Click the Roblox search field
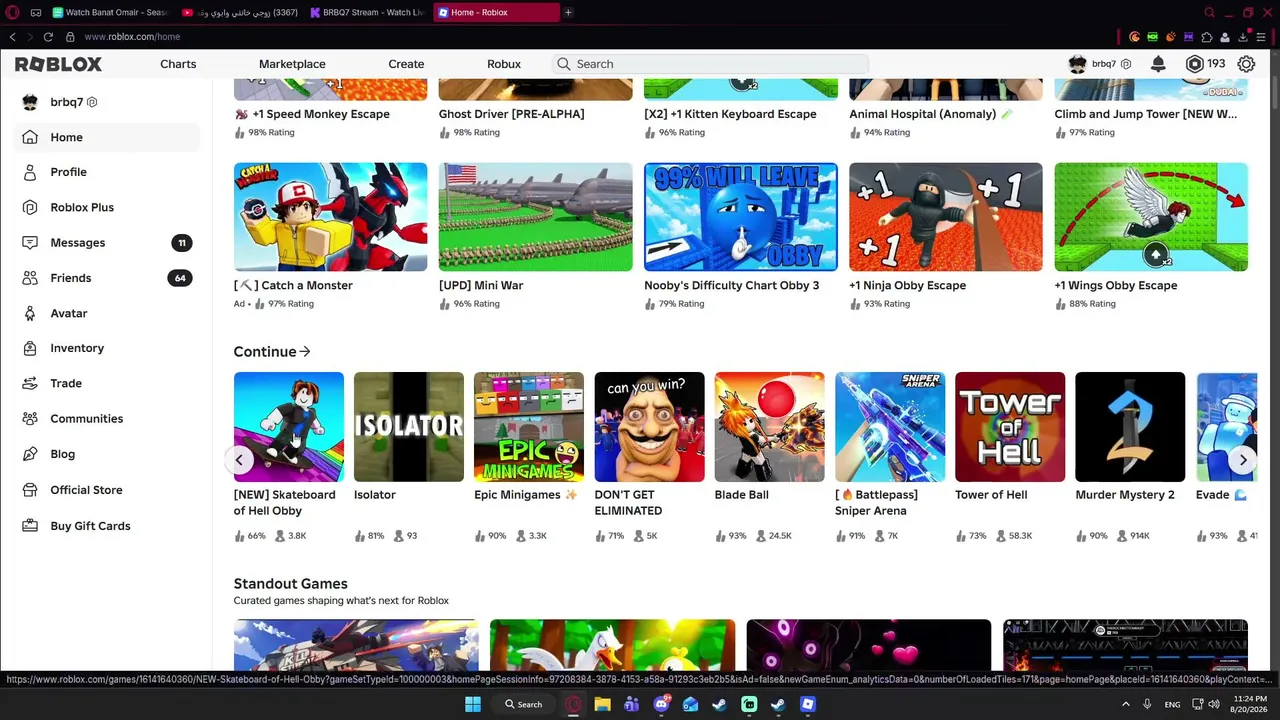 (710, 64)
